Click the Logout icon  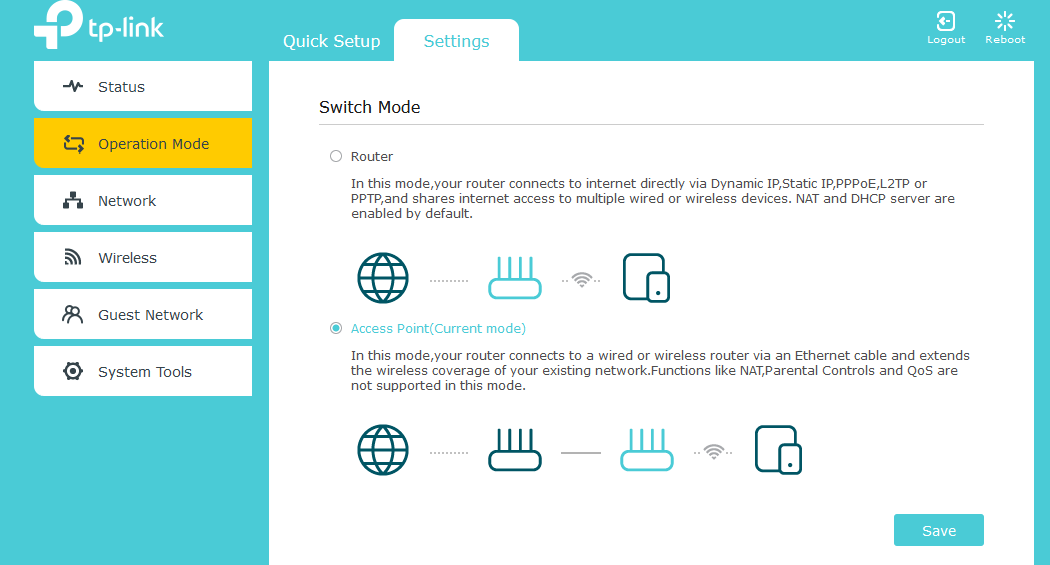945,21
